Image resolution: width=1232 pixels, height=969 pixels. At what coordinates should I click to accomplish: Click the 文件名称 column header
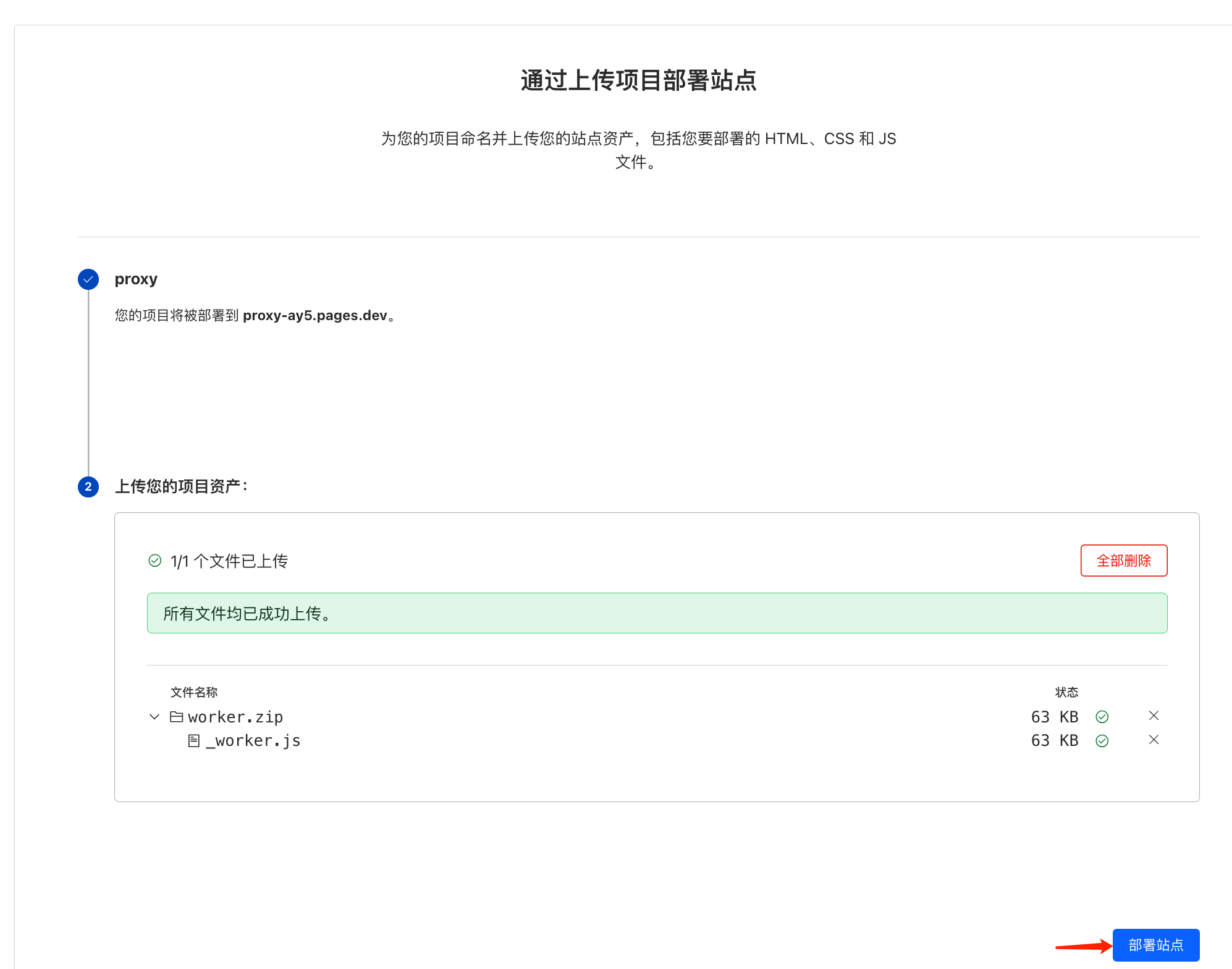pos(194,692)
